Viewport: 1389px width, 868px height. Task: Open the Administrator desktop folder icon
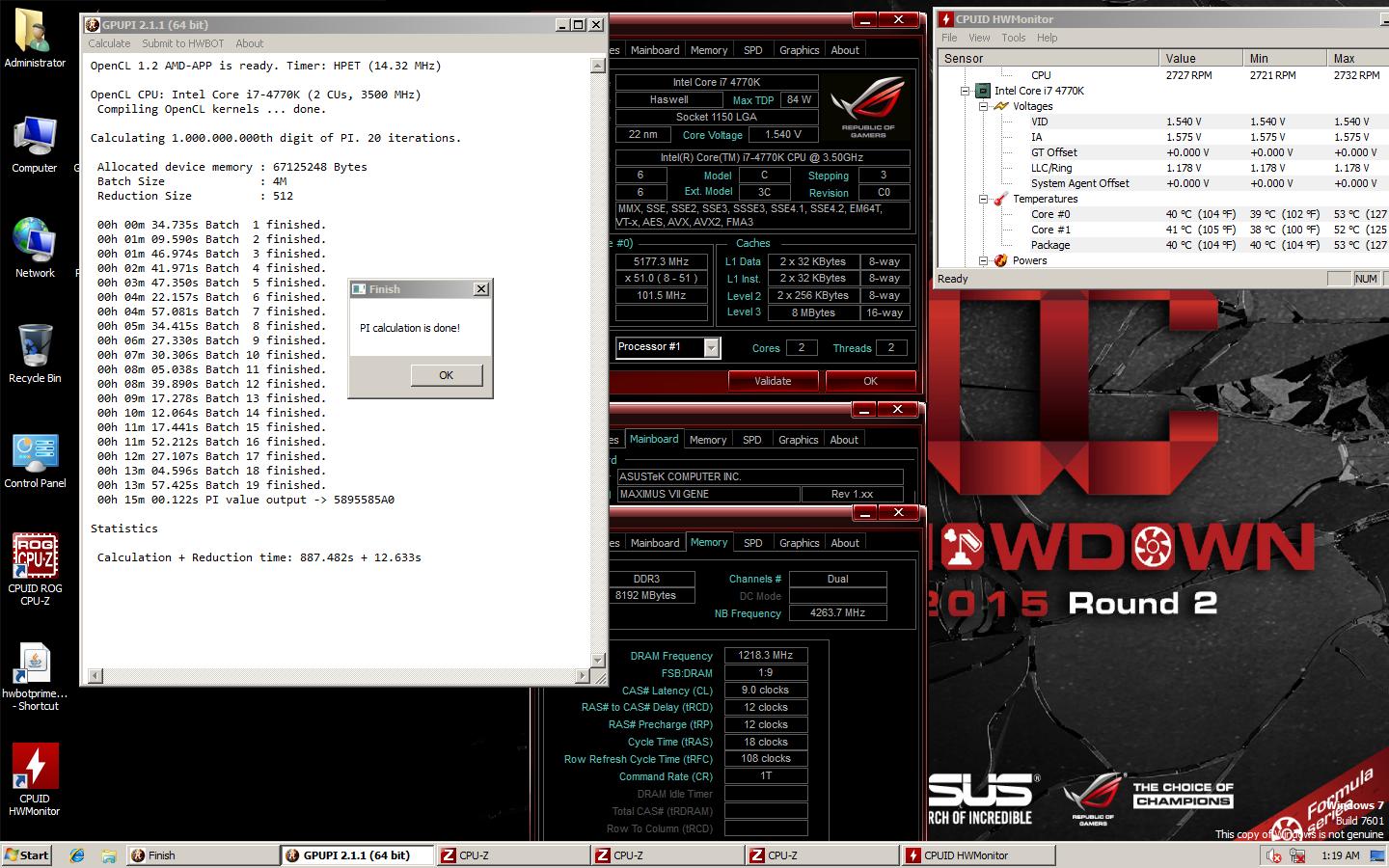coord(35,39)
